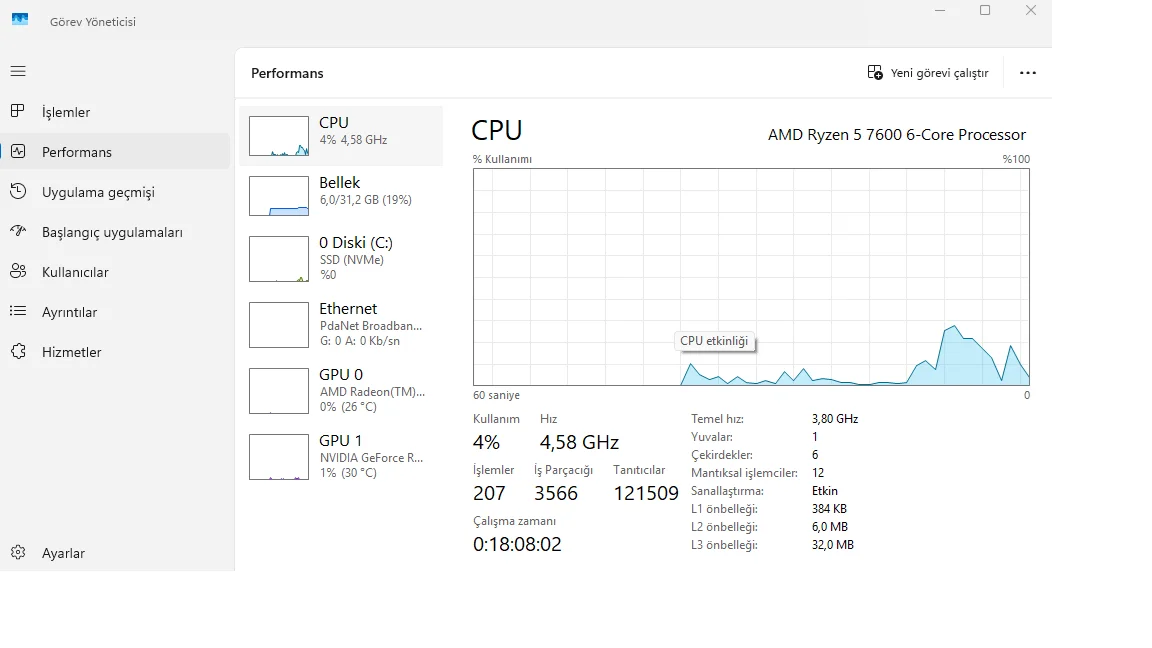Image resolution: width=1152 pixels, height=648 pixels.
Task: Click the İşlemler sidebar icon
Action: (x=18, y=111)
